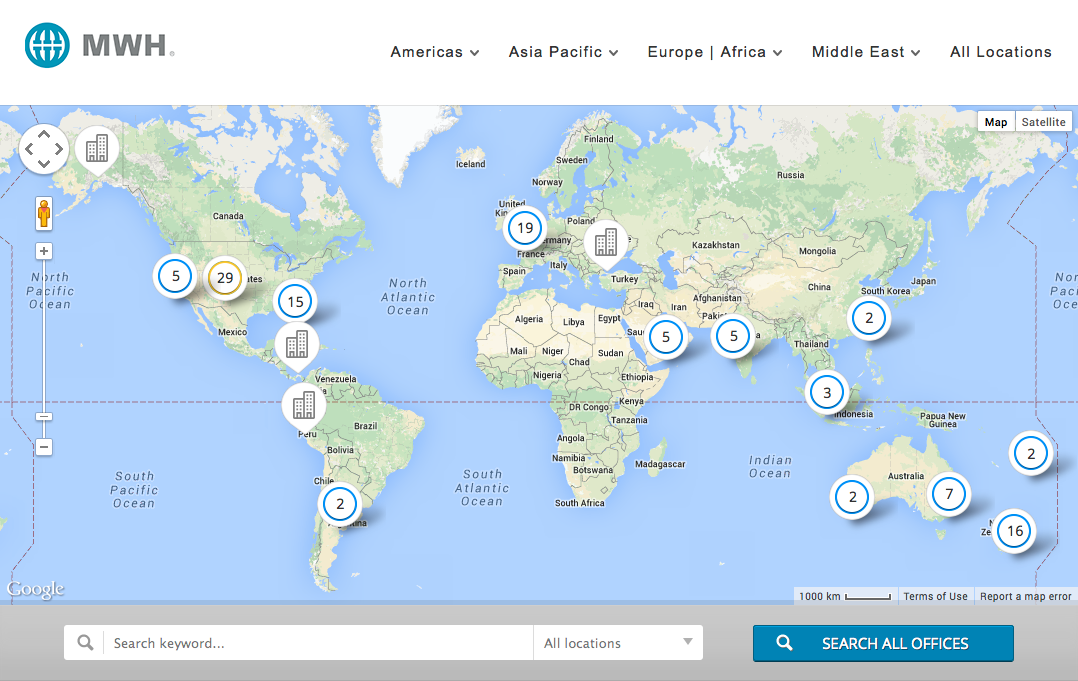
Task: Open the office building marker near Alaska
Action: 97,149
